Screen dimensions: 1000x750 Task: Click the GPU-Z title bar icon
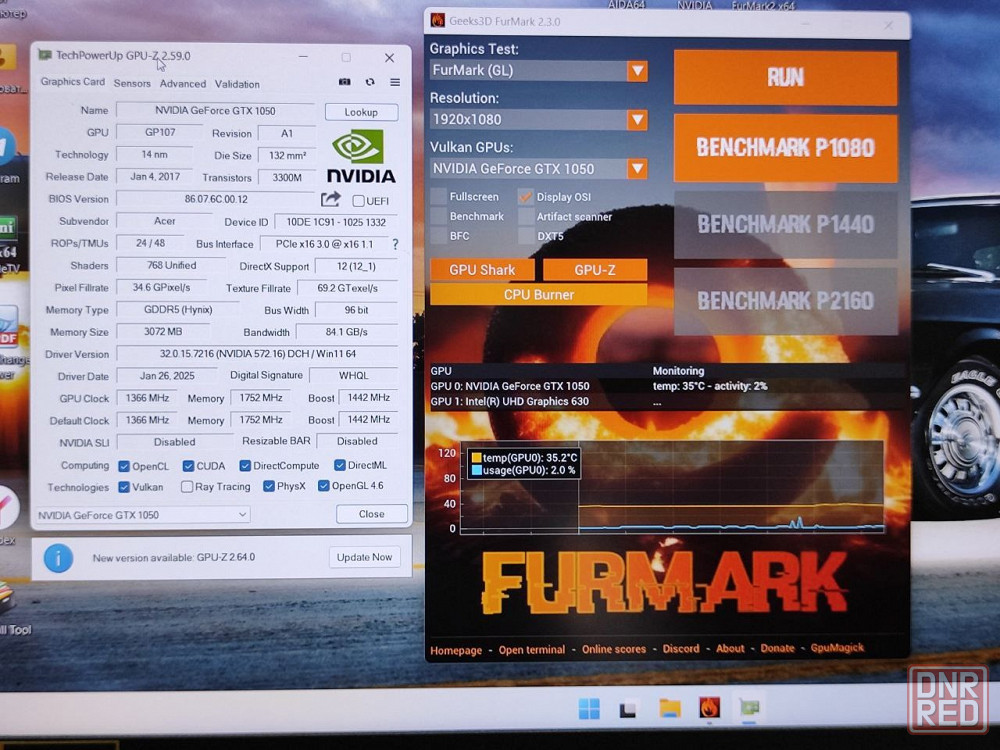point(45,55)
